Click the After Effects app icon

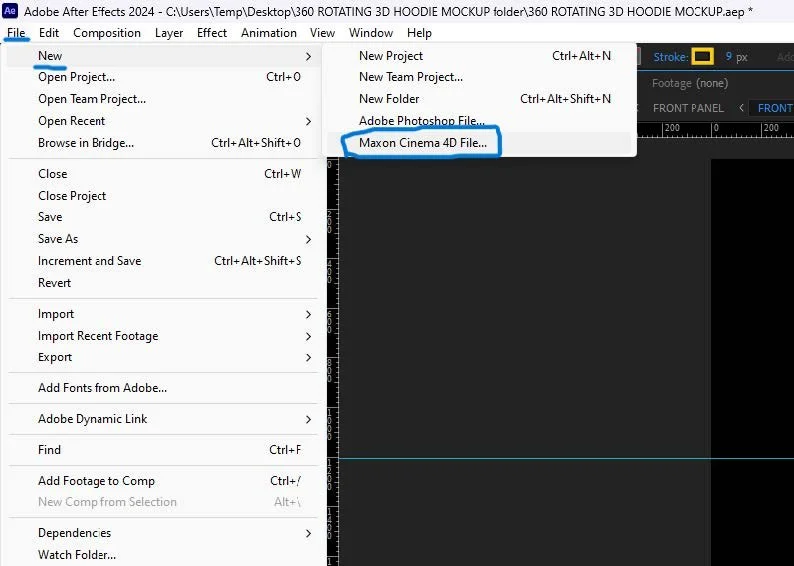tap(10, 10)
